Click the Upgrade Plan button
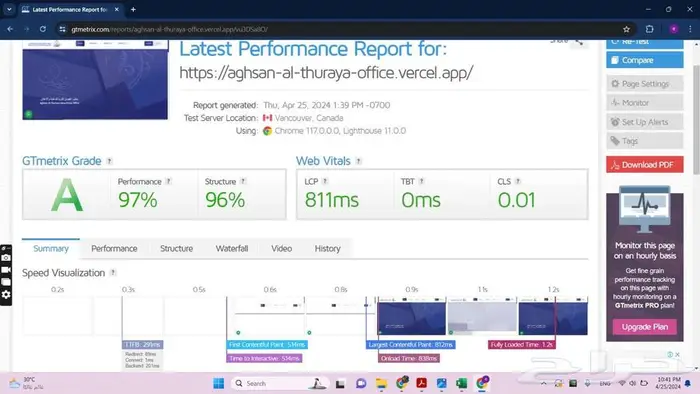 pyautogui.click(x=645, y=327)
